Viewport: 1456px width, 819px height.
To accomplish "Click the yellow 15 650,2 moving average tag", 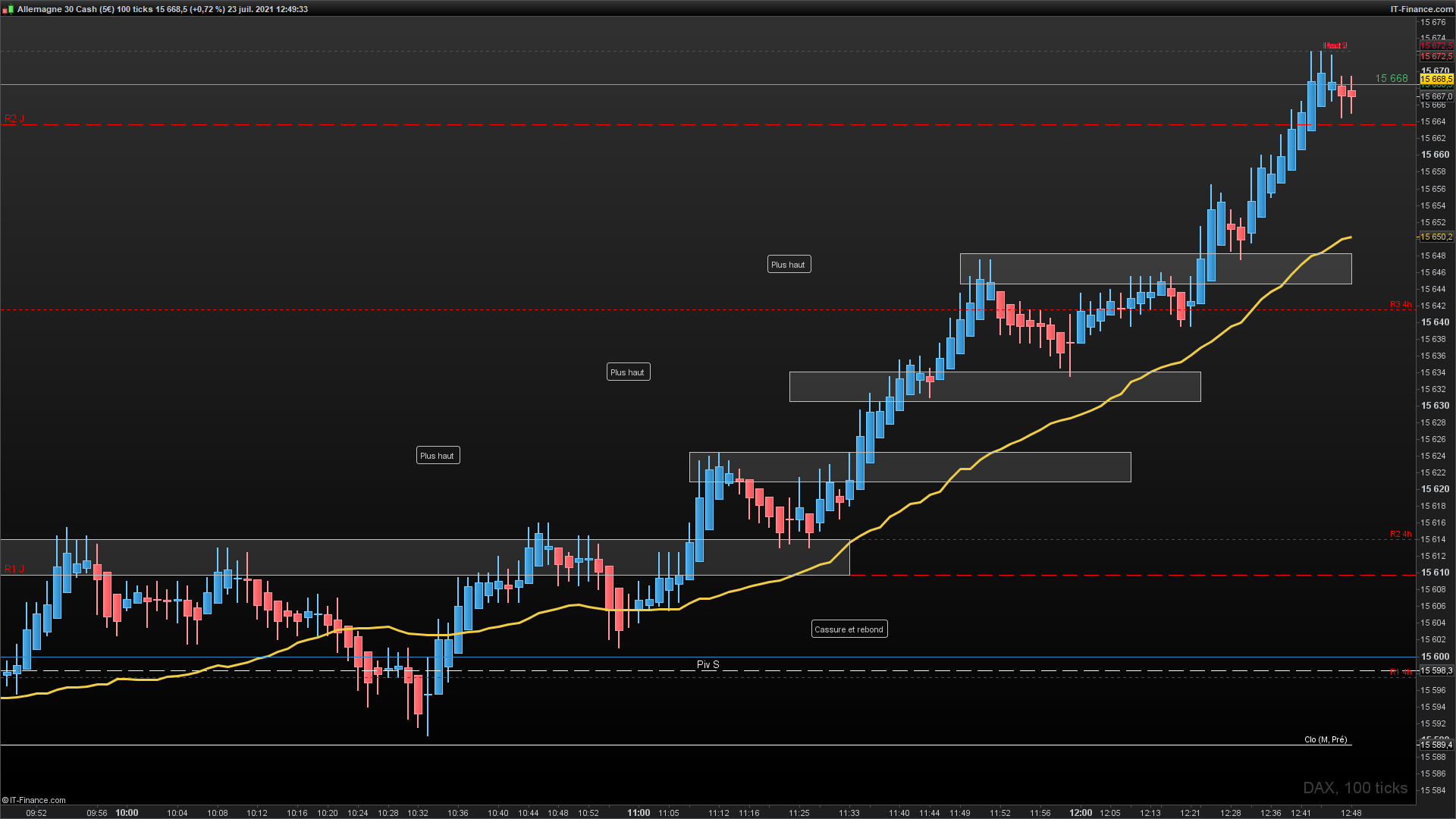I will tap(1436, 237).
